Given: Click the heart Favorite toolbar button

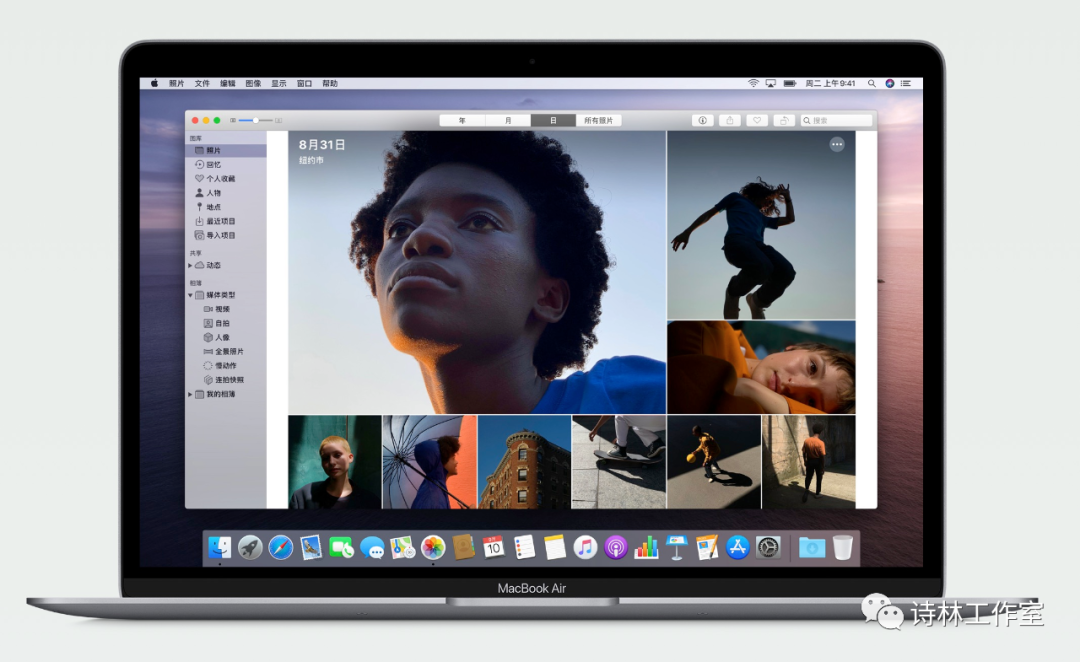Looking at the screenshot, I should 756,121.
